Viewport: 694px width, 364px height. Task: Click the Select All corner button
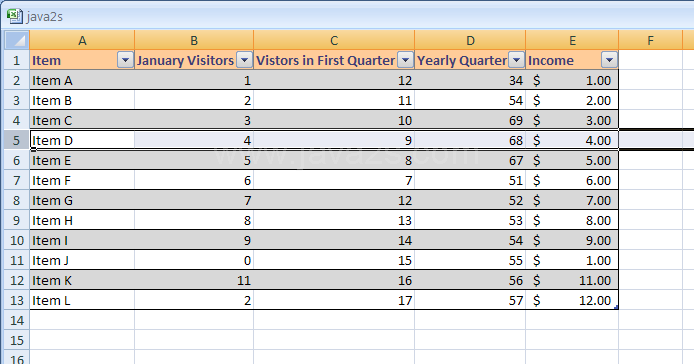(x=17, y=40)
